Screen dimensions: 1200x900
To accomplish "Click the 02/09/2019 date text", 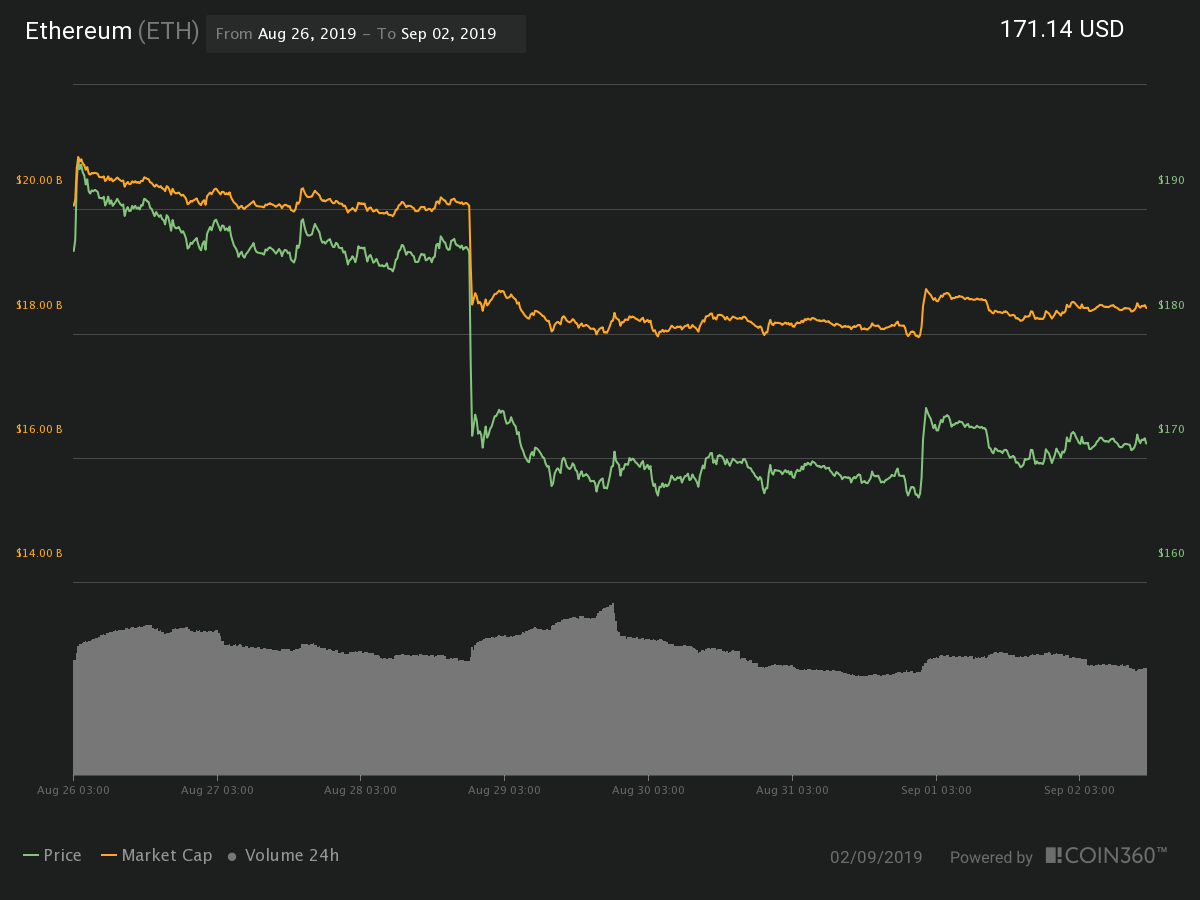I will [x=877, y=857].
